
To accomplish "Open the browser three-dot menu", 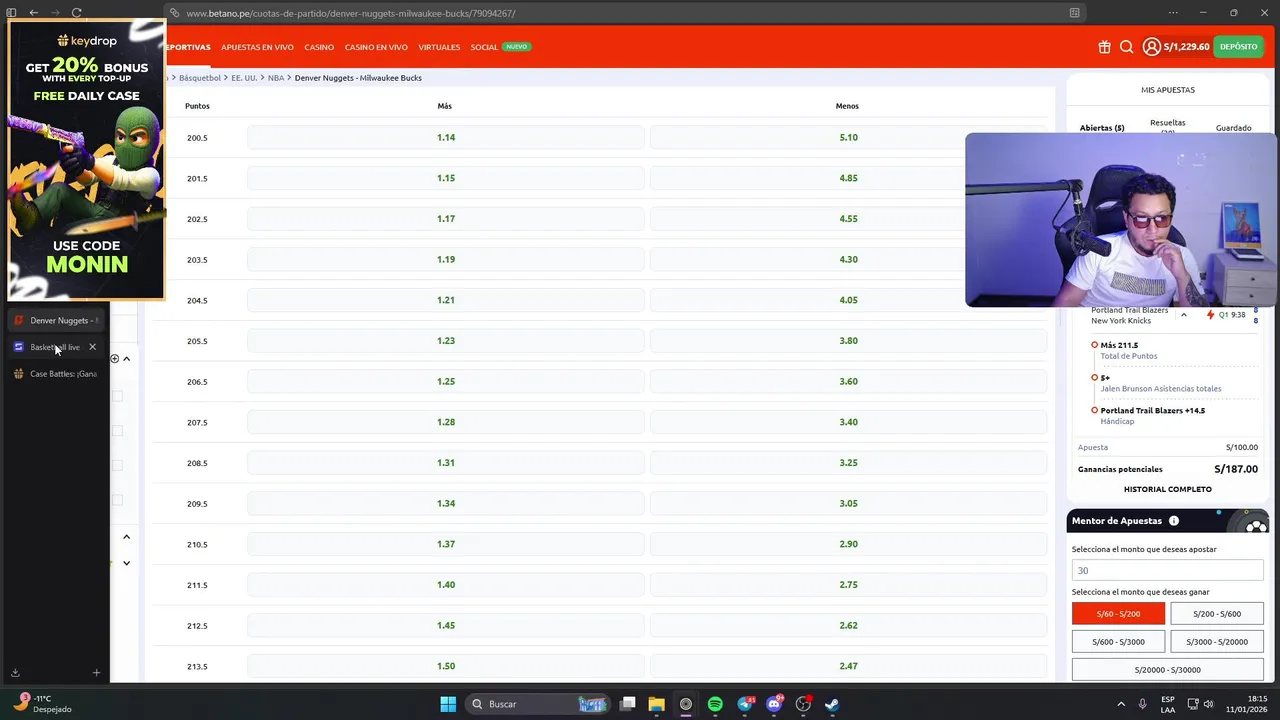I will (1173, 13).
